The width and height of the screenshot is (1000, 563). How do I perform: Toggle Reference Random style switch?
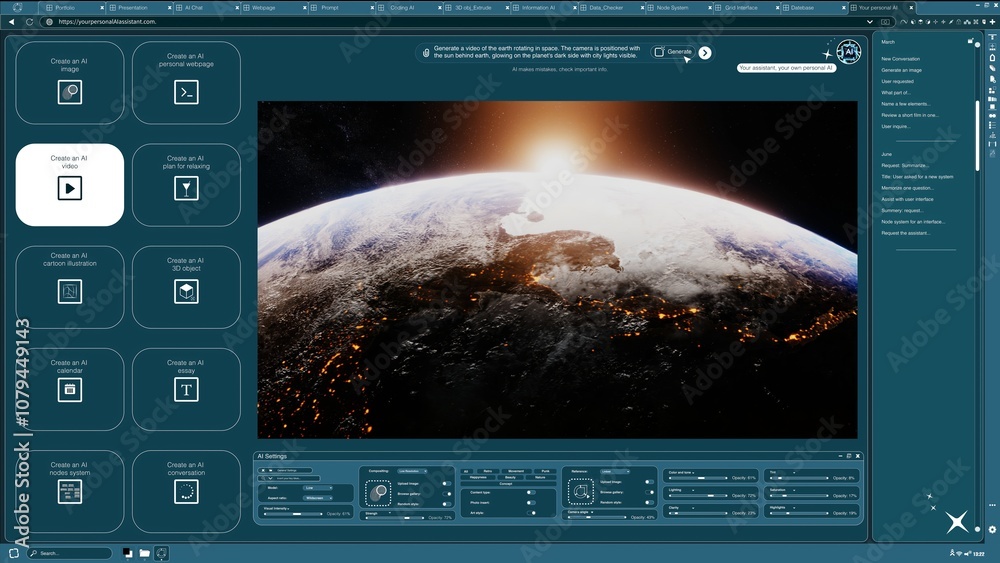pyautogui.click(x=649, y=502)
